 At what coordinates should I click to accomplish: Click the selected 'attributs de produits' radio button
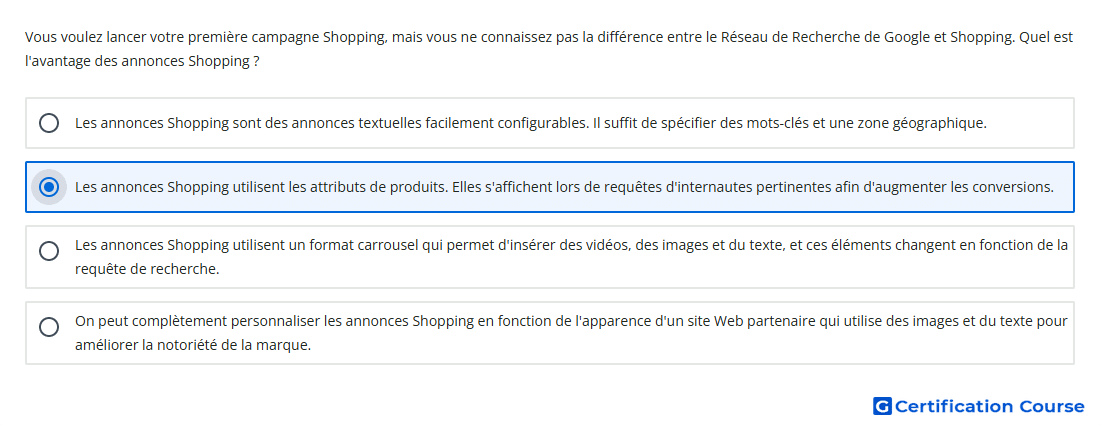click(49, 187)
